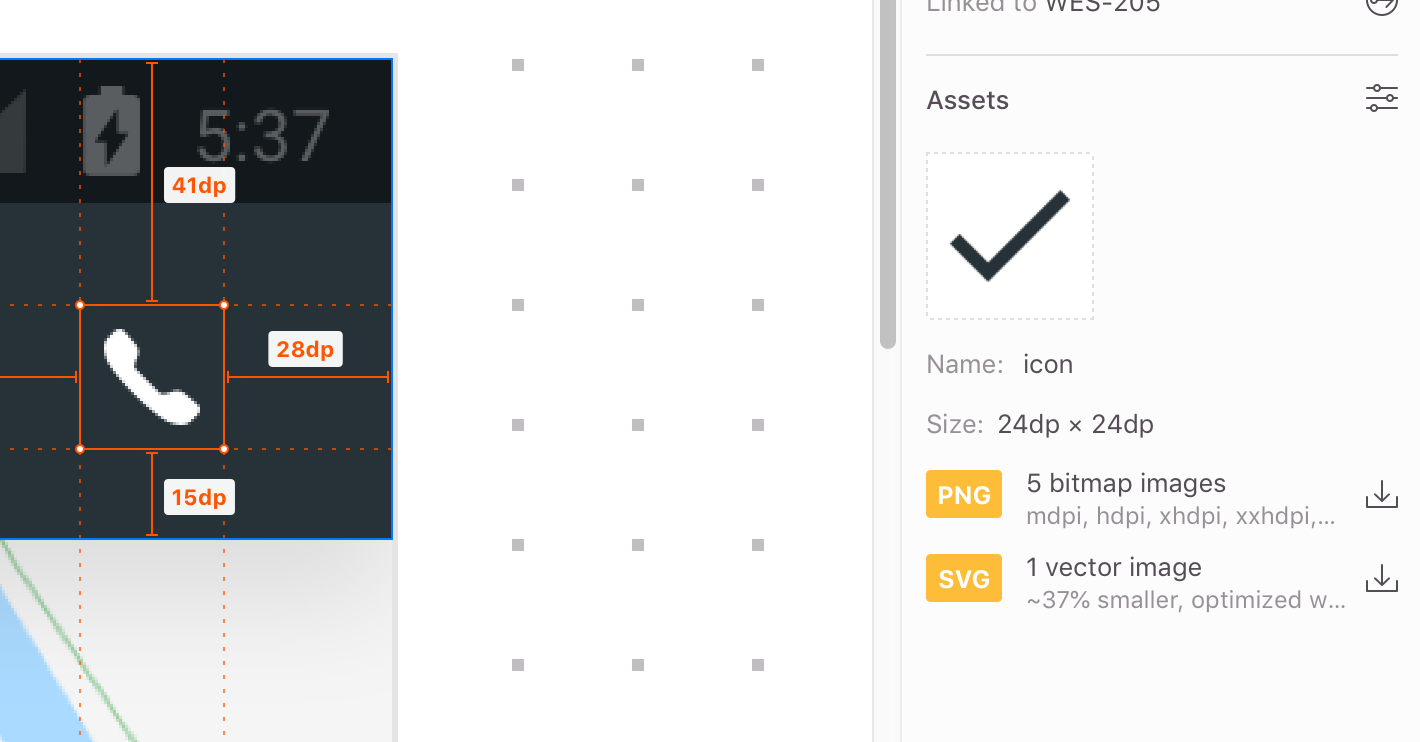1420x742 pixels.
Task: Click the 28dp measurement label
Action: (305, 348)
